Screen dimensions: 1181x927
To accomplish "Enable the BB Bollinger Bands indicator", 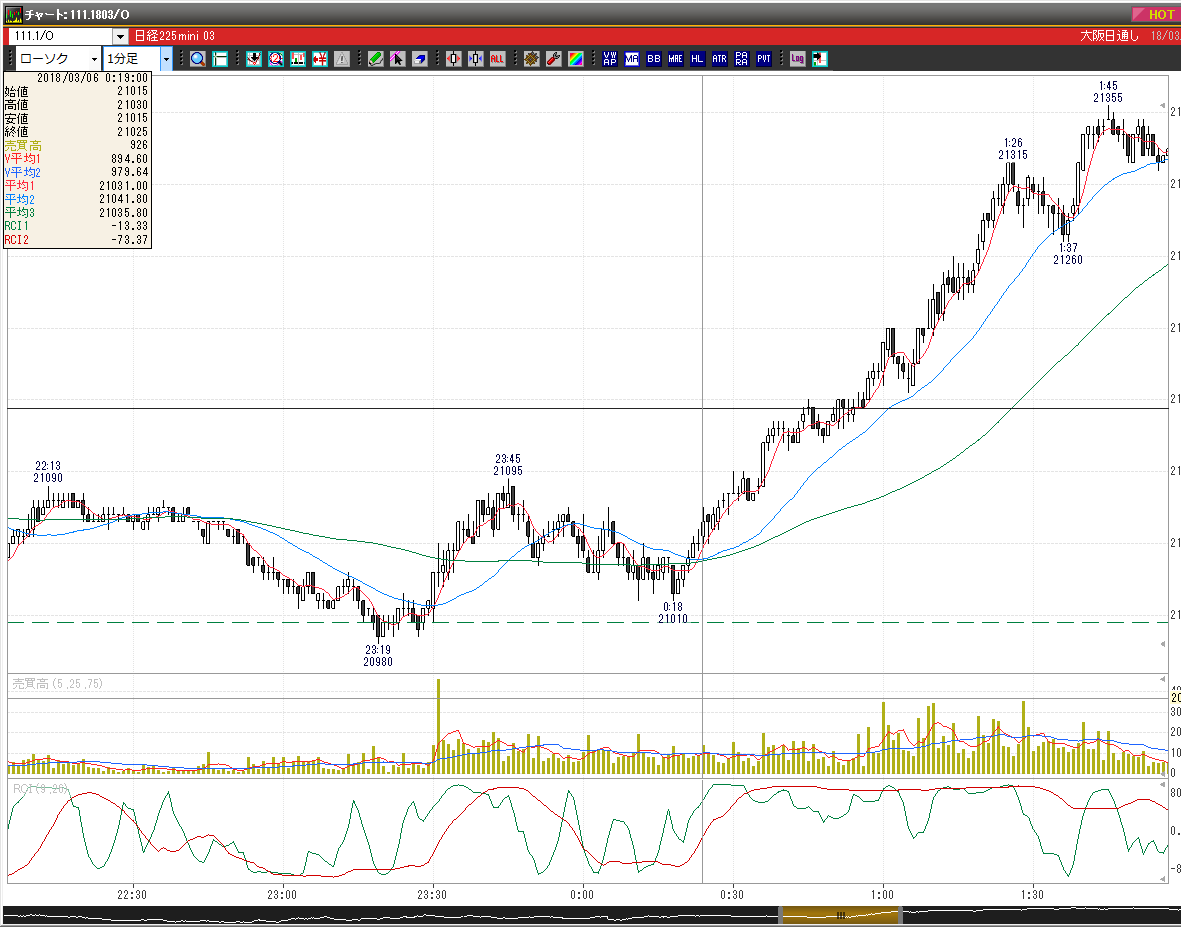I will click(654, 59).
